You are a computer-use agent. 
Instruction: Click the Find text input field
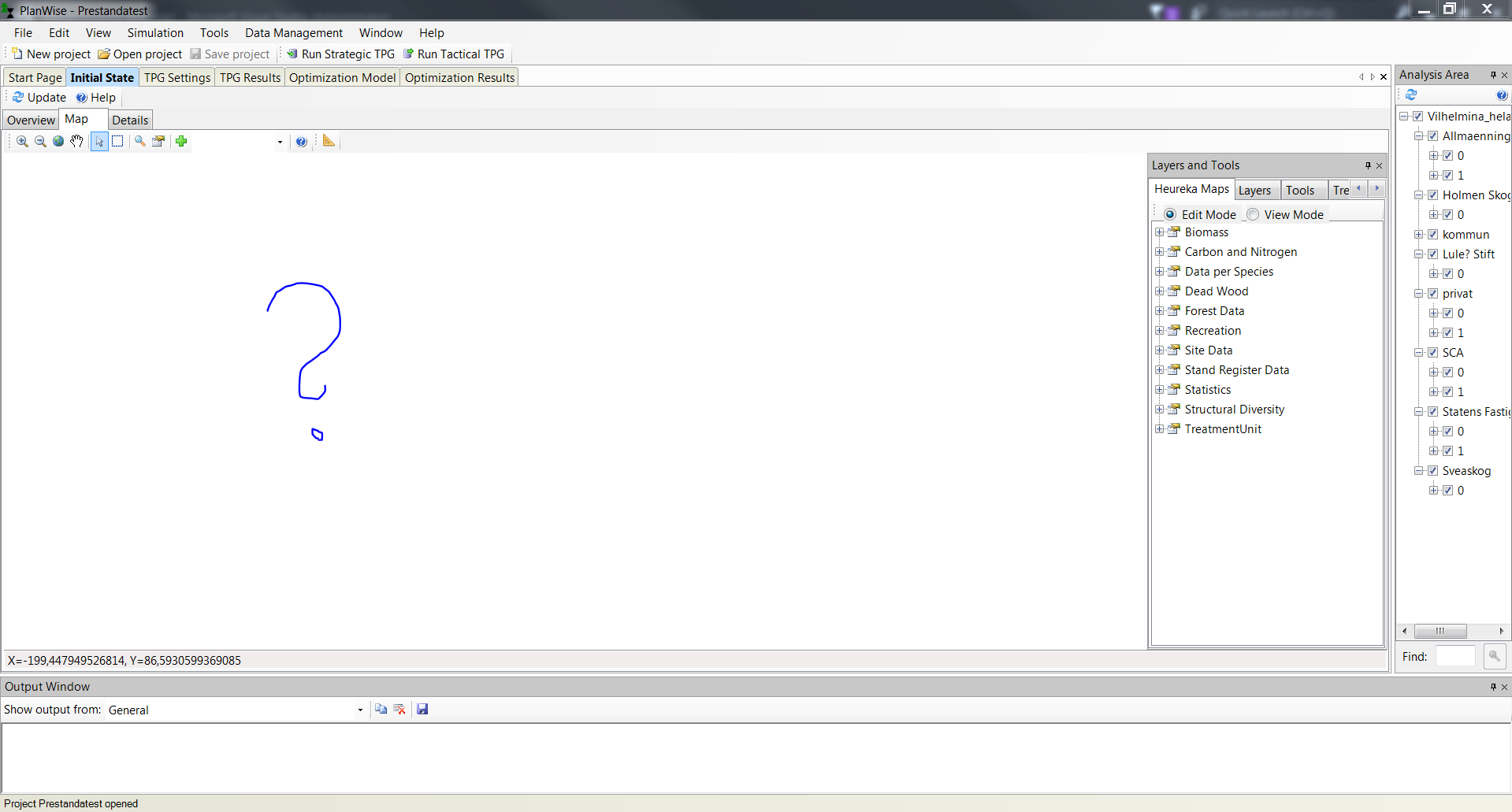click(1454, 657)
